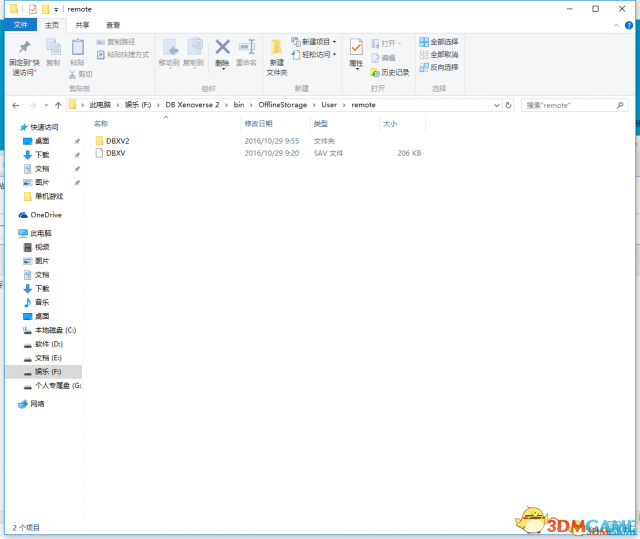Click the Copy path button
Viewport: 640px width, 539px height.
tap(116, 42)
